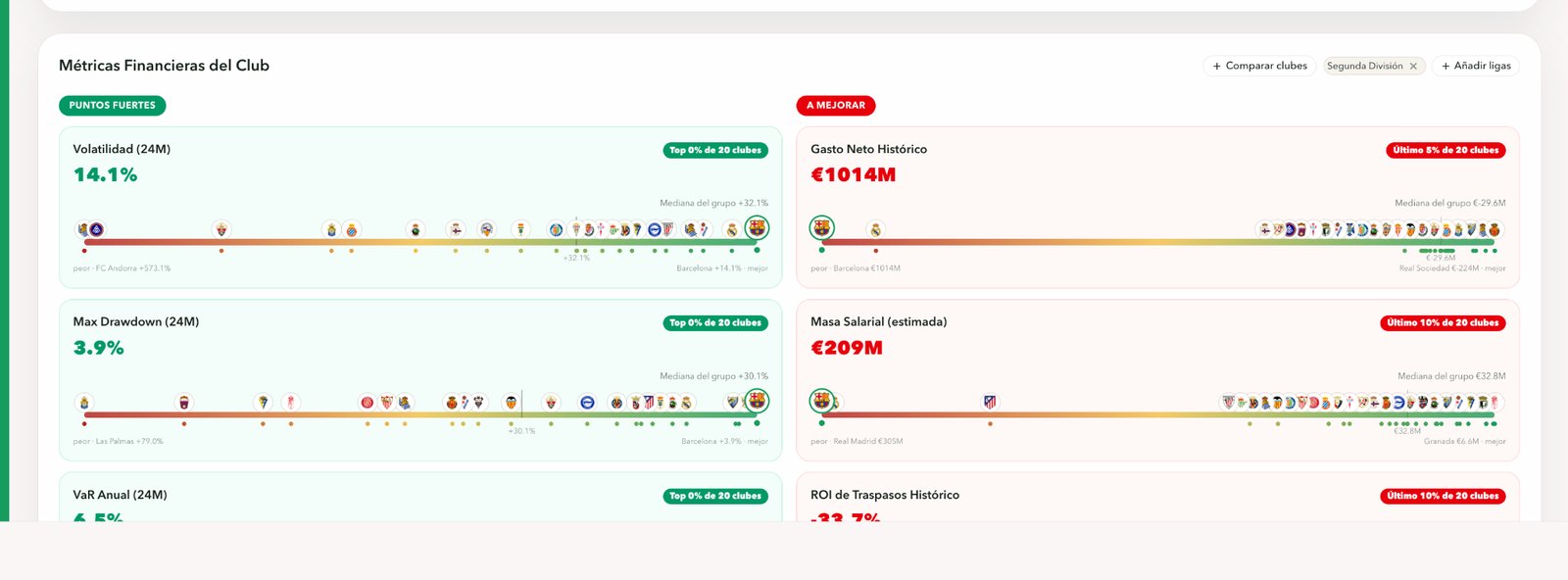Click Barcelona crest on Max Drawdown scale

pos(757,401)
